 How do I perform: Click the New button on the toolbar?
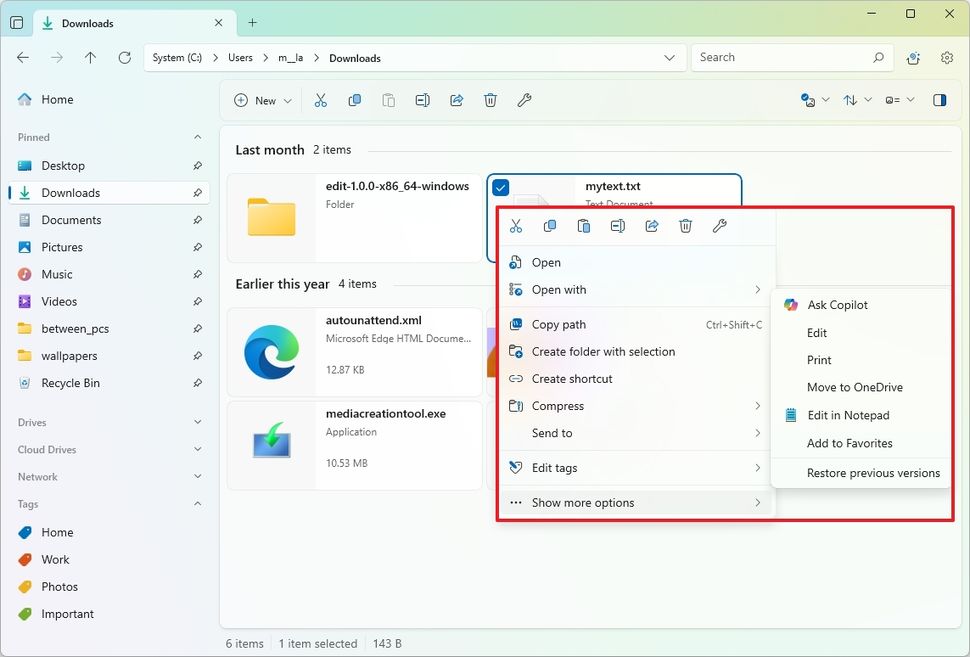[261, 100]
